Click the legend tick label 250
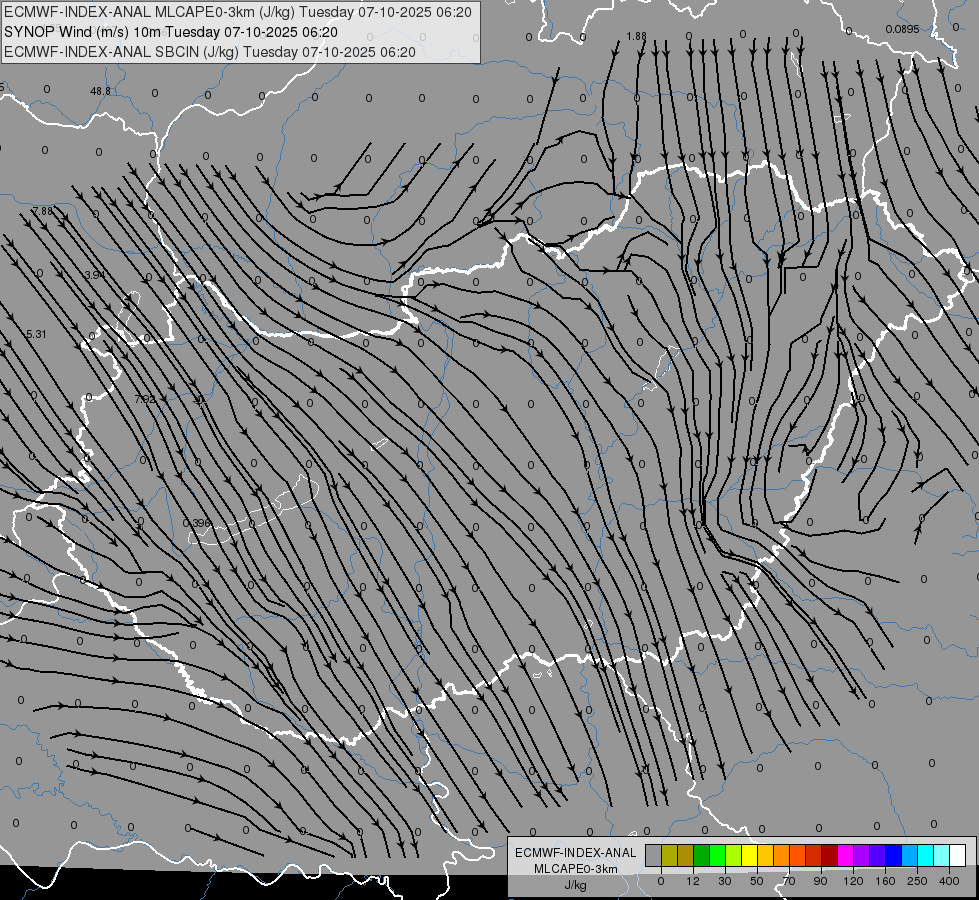 (x=918, y=881)
